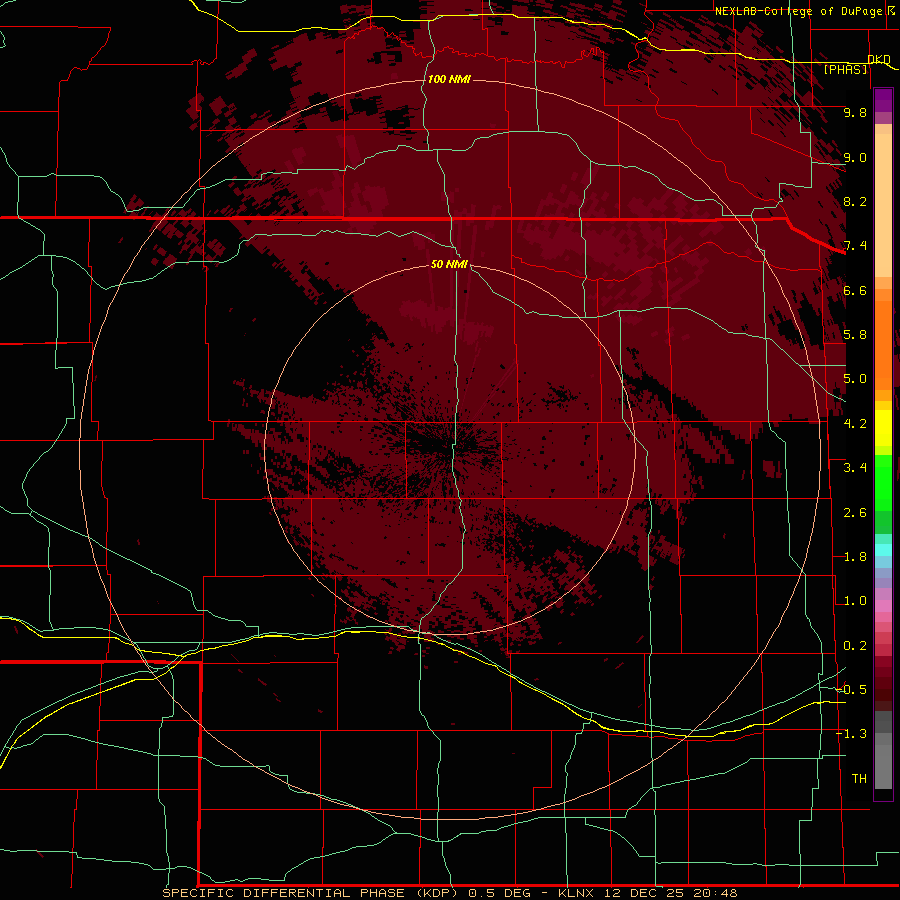Click the light peach segment of the color bar
The image size is (900, 900).
click(883, 205)
